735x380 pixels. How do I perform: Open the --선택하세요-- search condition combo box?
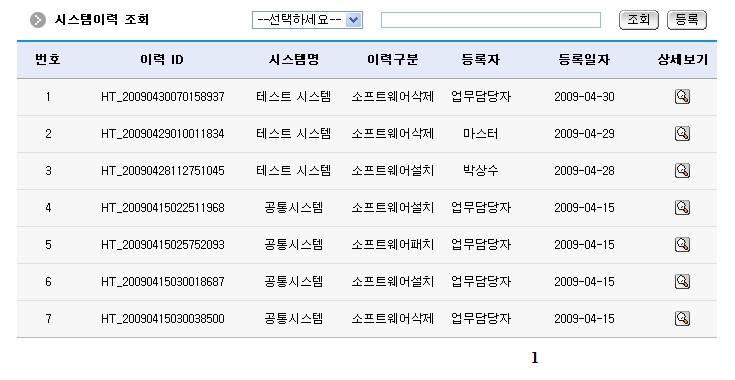(x=308, y=20)
